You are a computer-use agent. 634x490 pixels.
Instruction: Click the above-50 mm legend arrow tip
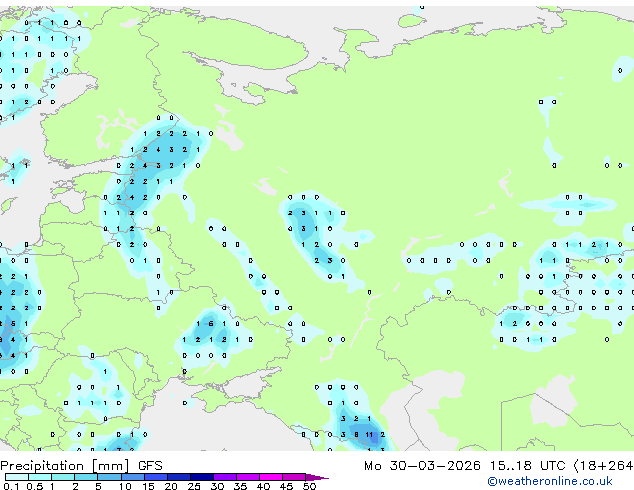pyautogui.click(x=317, y=477)
